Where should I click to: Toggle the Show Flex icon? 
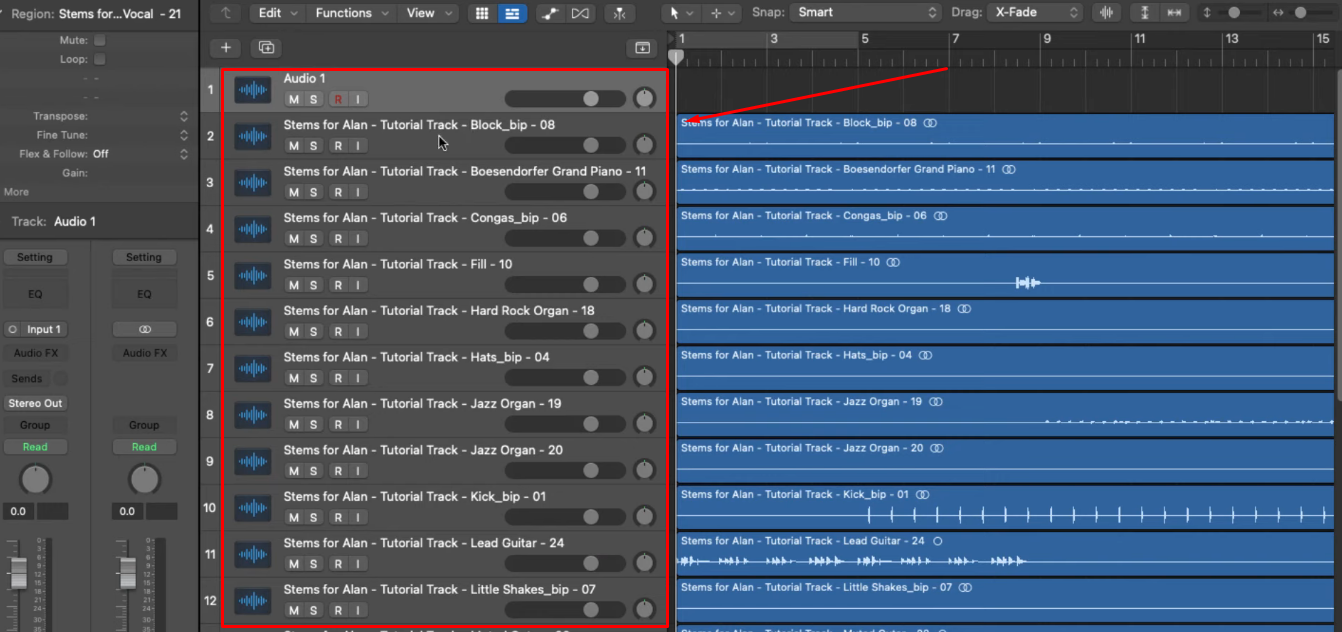coord(580,13)
